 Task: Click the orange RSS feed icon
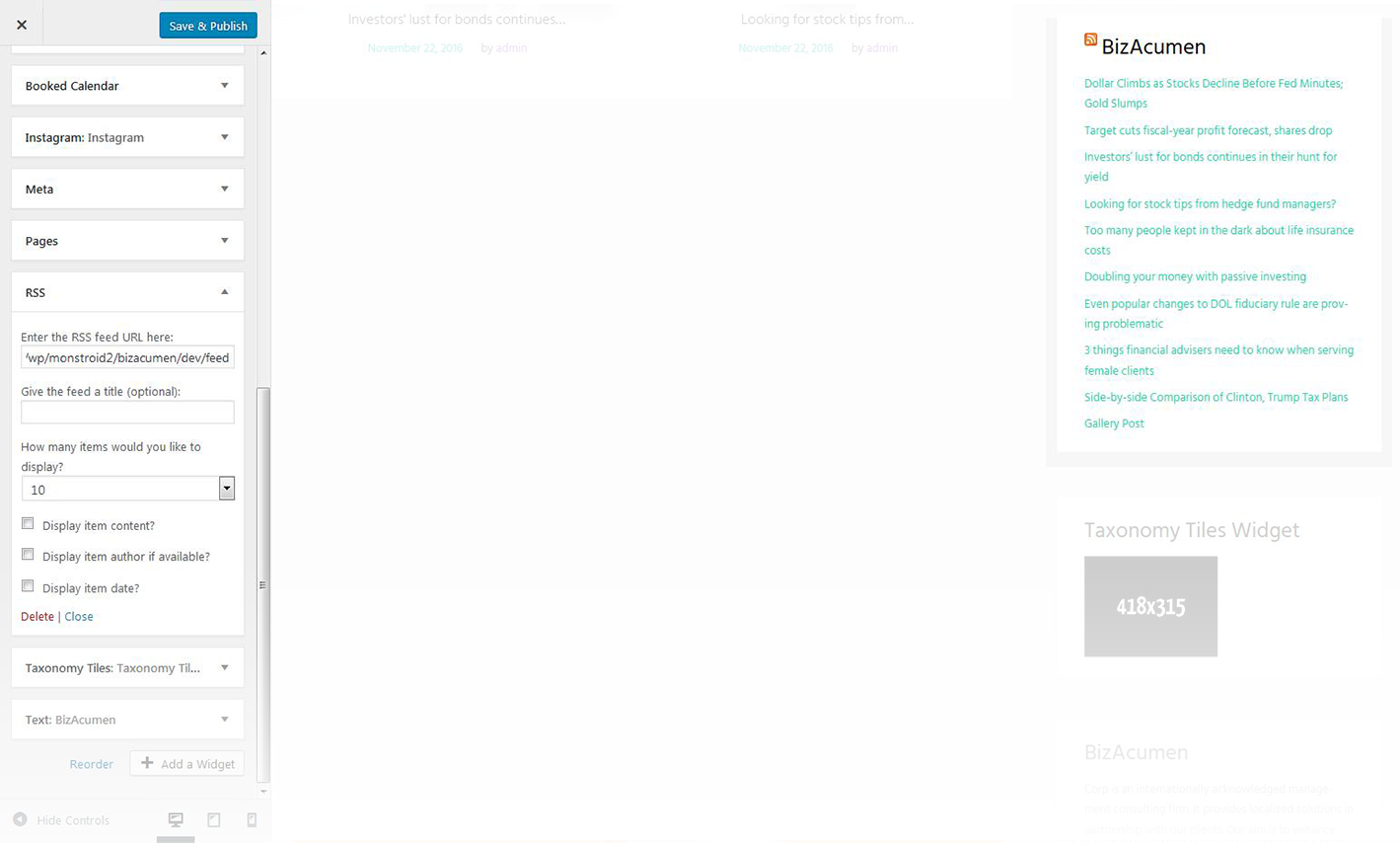pos(1090,39)
